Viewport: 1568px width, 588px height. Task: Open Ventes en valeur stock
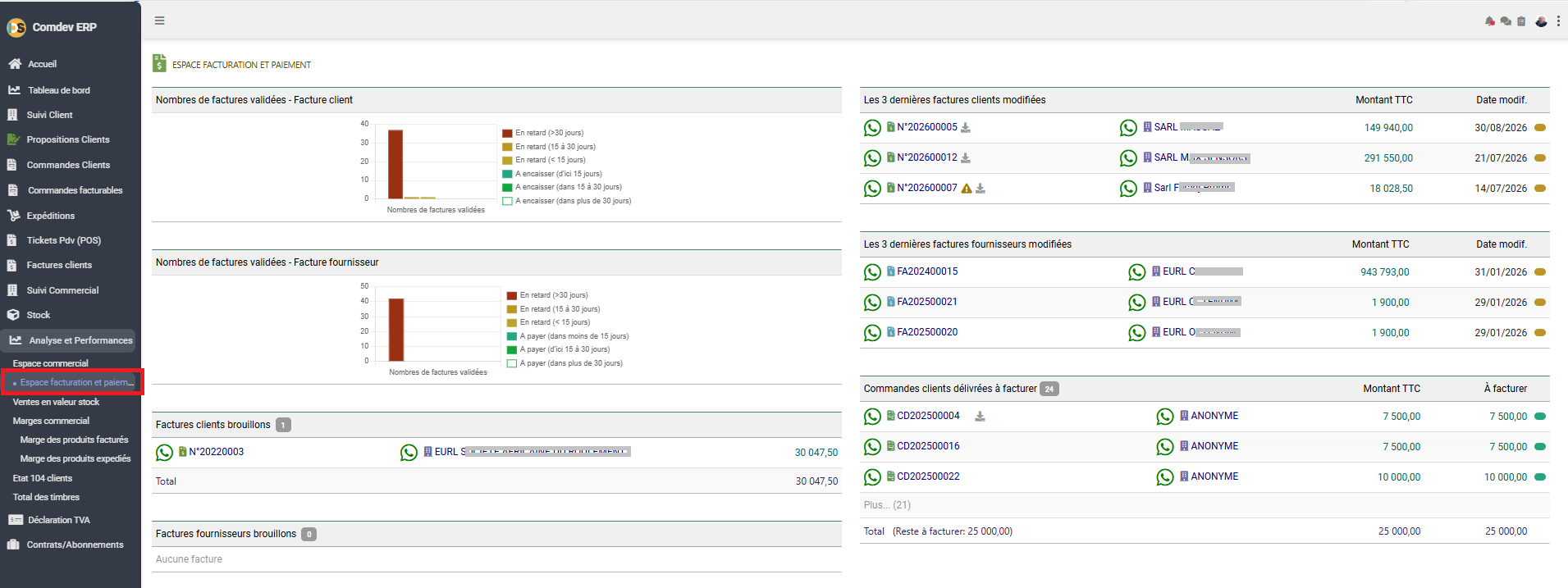coord(56,402)
